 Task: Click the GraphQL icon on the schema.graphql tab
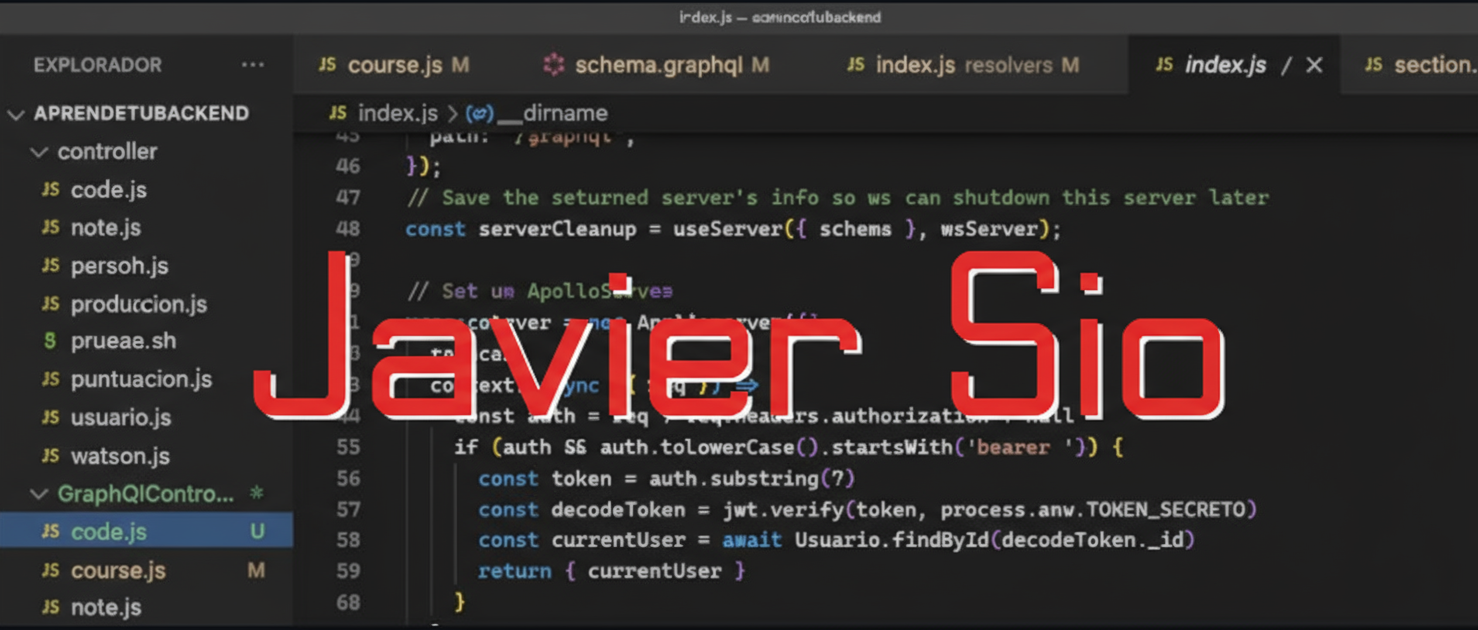[x=553, y=65]
